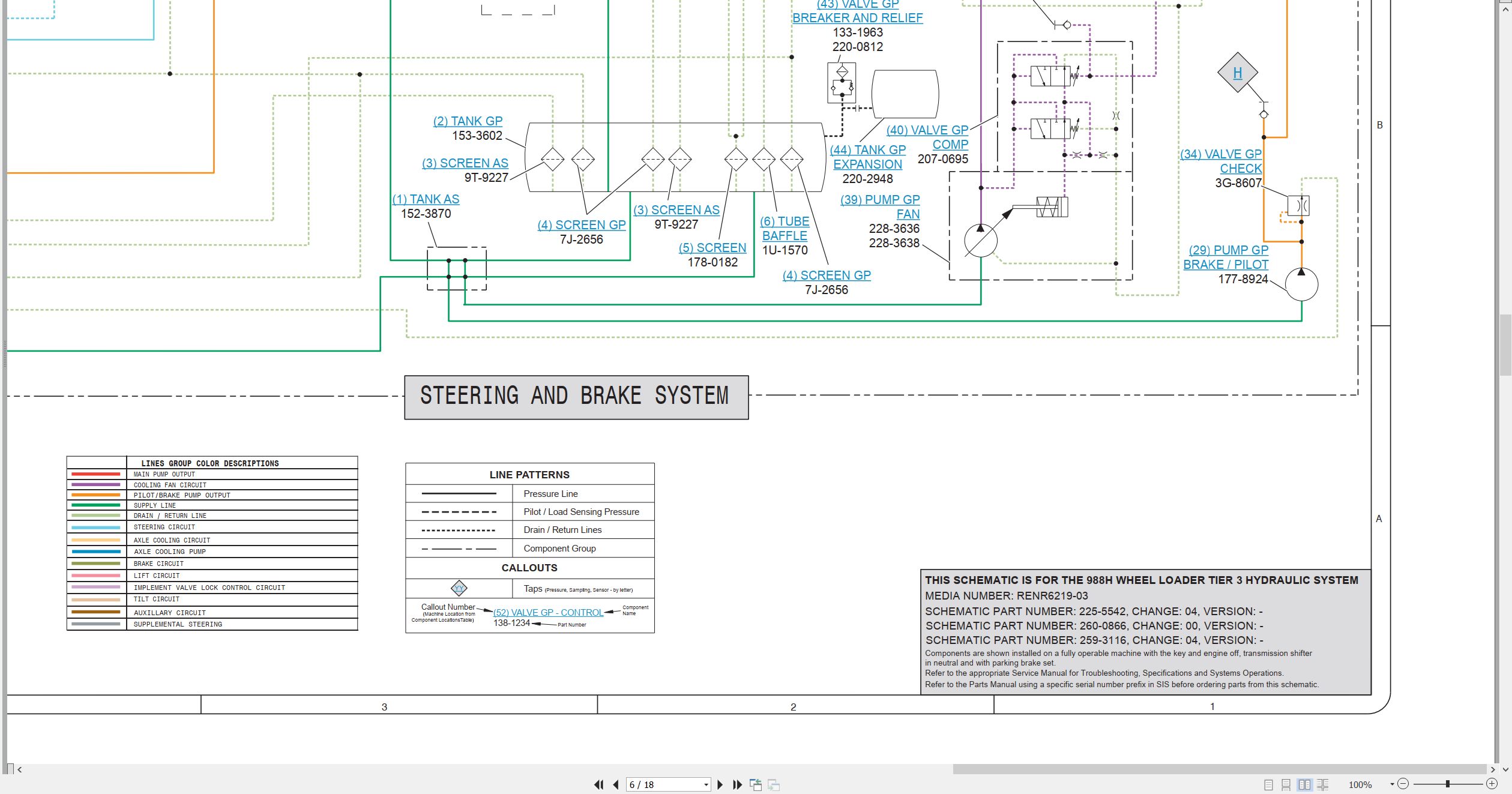Image resolution: width=1512 pixels, height=794 pixels.
Task: Click the part number 178-0182
Action: (712, 262)
